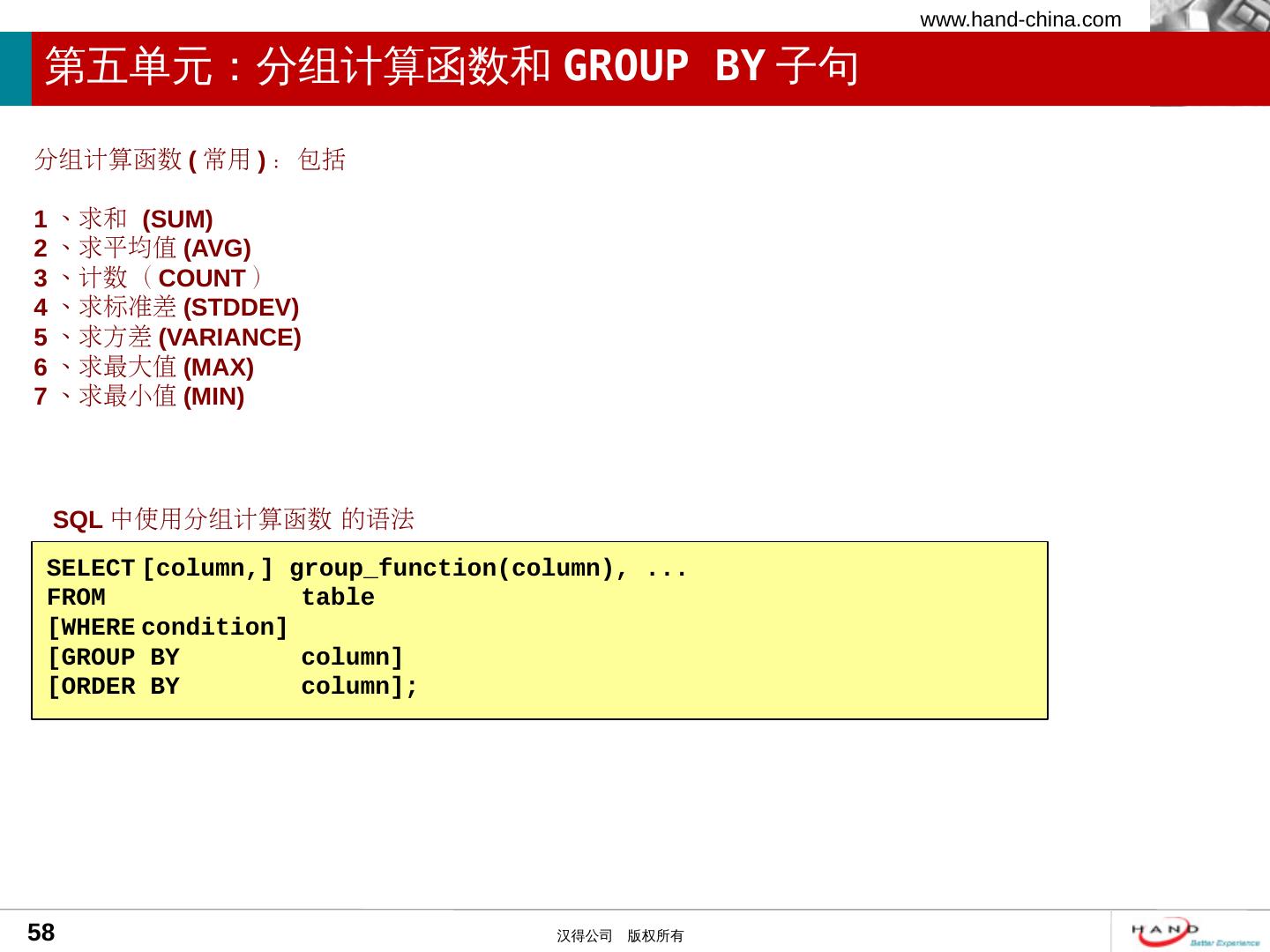The image size is (1270, 952).
Task: Click the photo thumbnail in the top-right corner
Action: (x=1210, y=16)
